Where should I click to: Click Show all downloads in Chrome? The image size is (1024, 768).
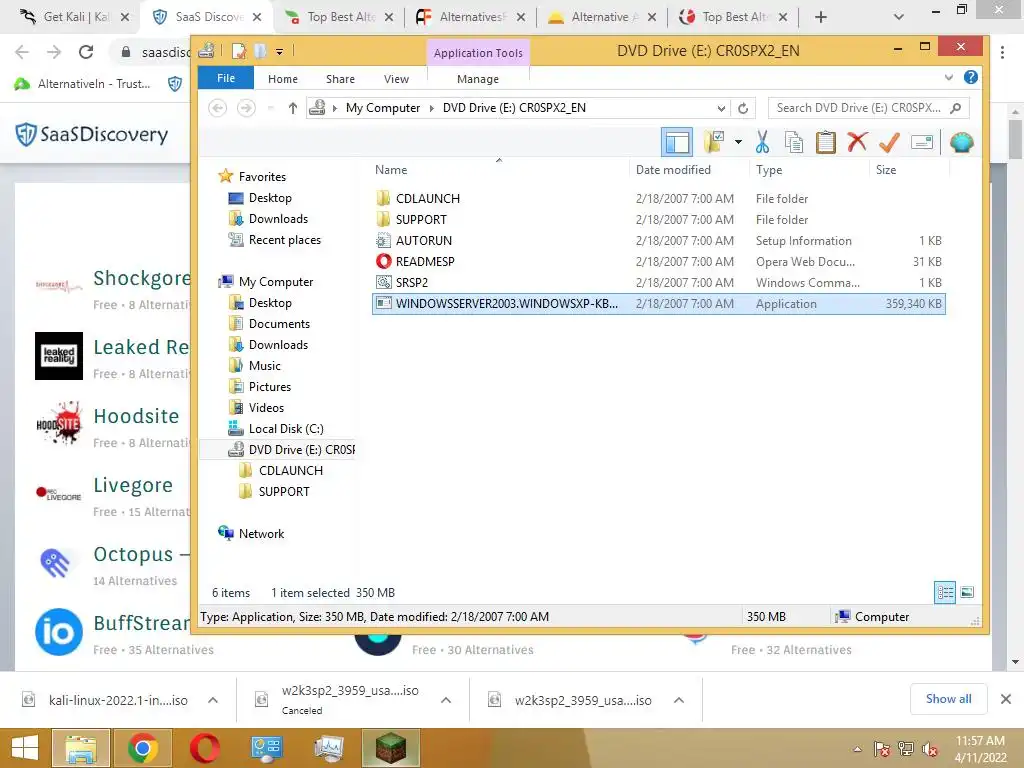[x=948, y=699]
